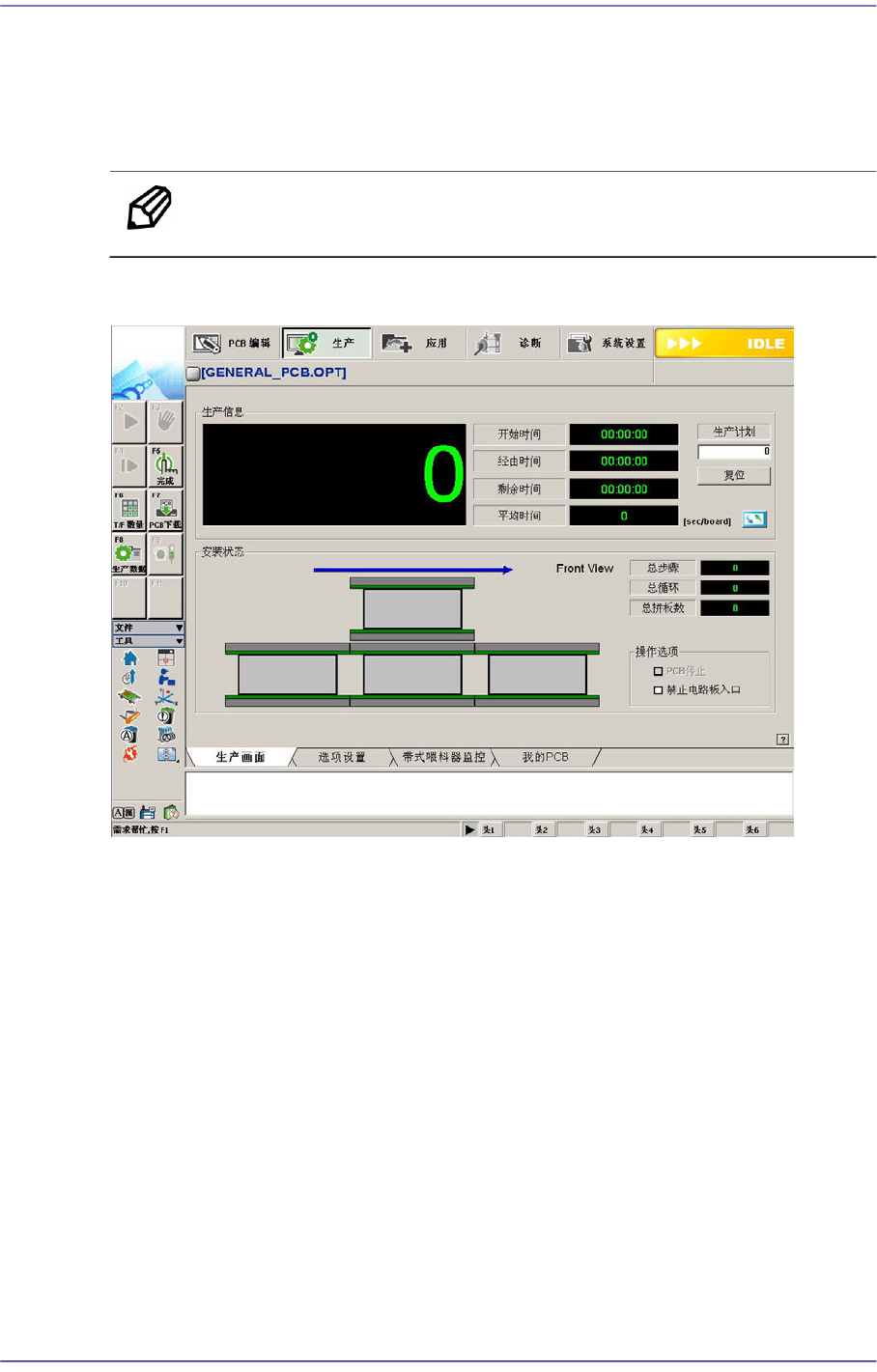
Task: Click the orange tool on board icon
Action: click(129, 715)
